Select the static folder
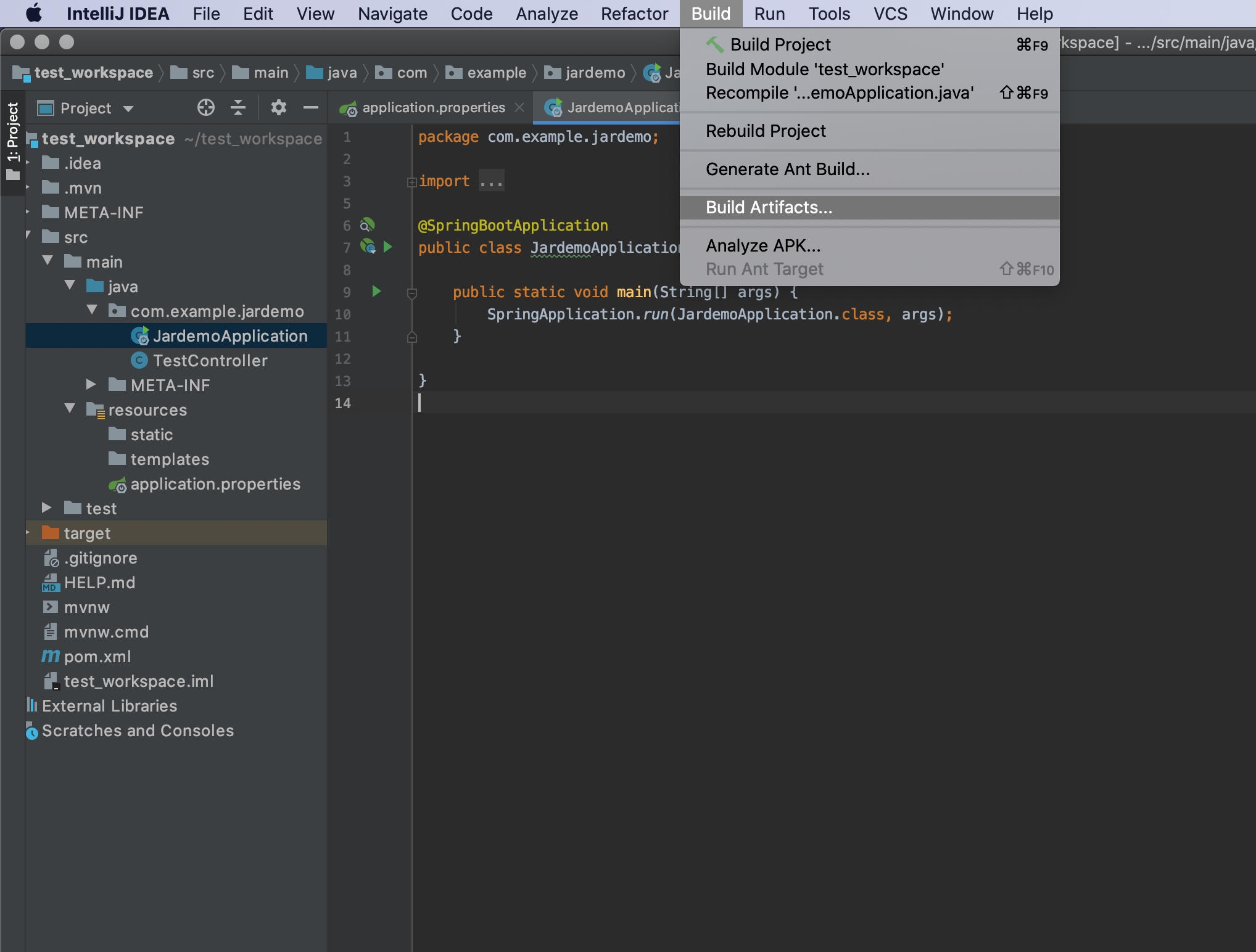The height and width of the screenshot is (952, 1256). (x=141, y=435)
